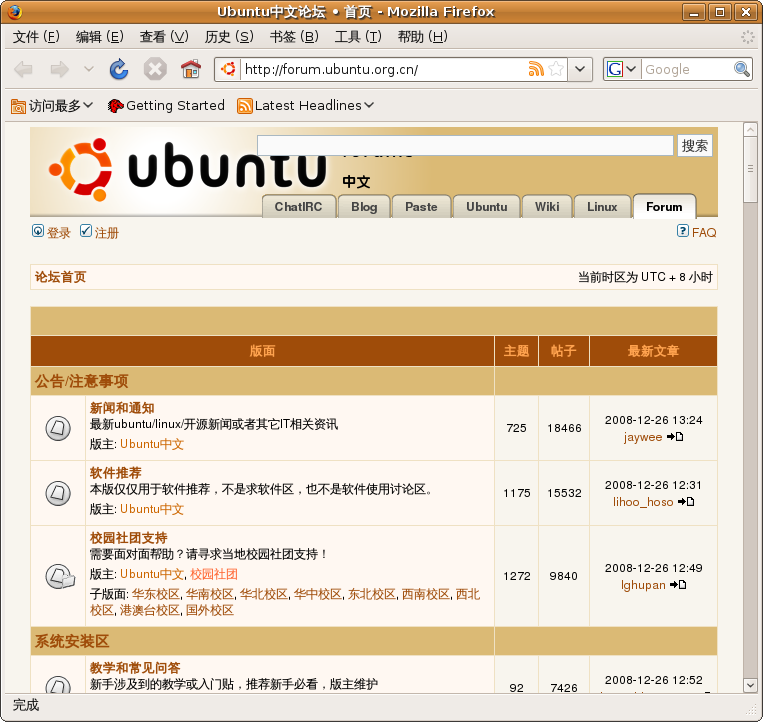Select the Forum tab
This screenshot has width=763, height=722.
click(664, 207)
